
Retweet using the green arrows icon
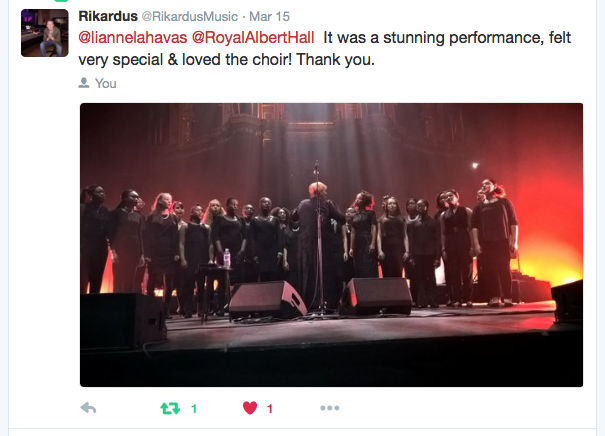[x=170, y=408]
